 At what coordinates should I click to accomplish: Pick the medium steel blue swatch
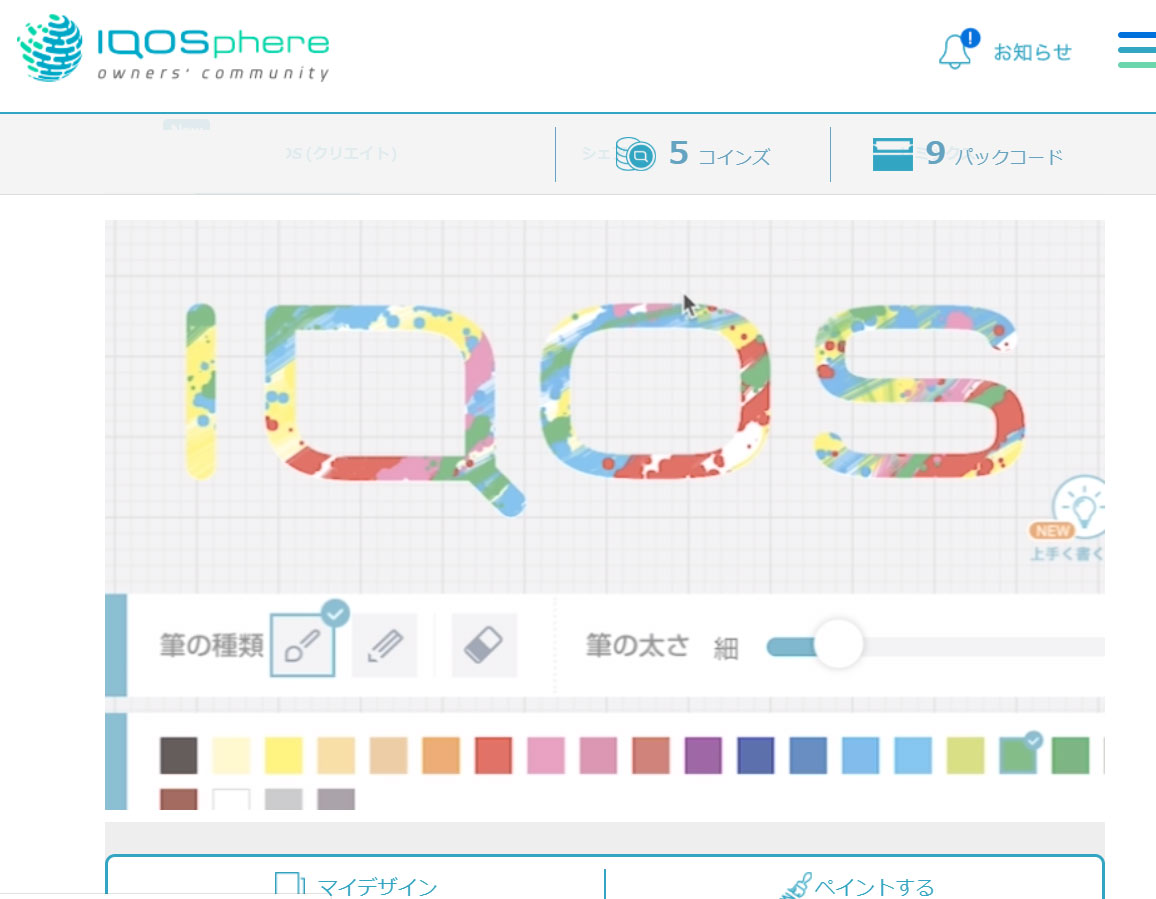(808, 755)
